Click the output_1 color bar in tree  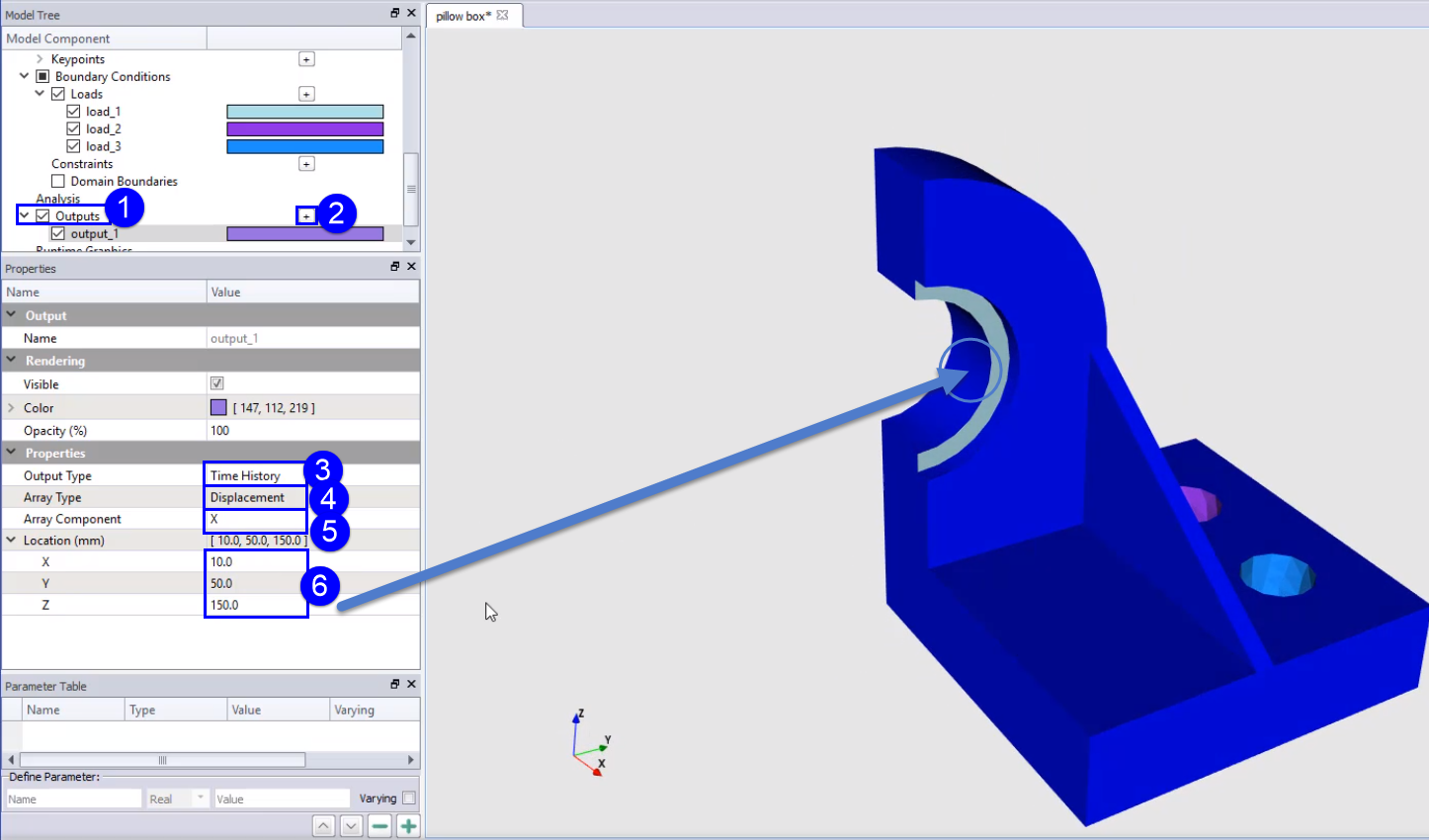tap(305, 233)
